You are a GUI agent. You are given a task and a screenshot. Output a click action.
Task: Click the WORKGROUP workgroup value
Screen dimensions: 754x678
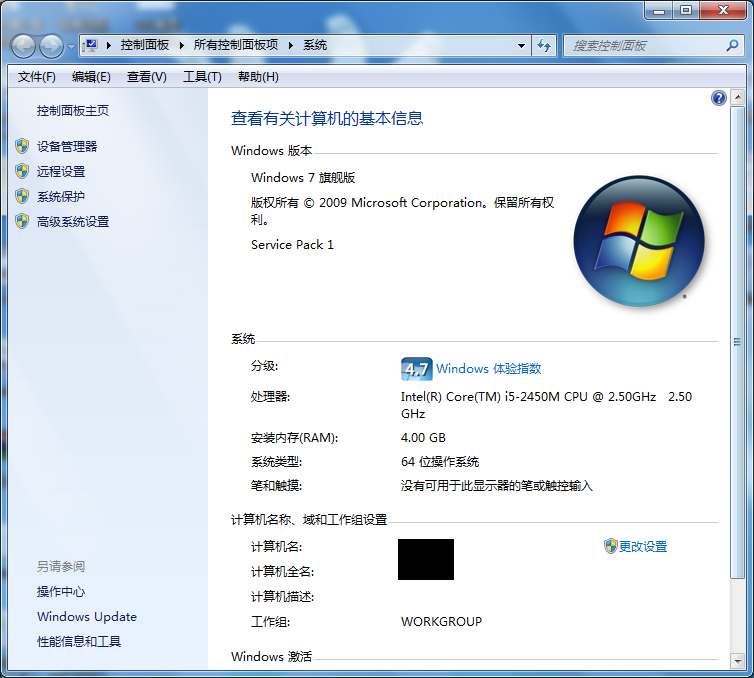coord(441,621)
